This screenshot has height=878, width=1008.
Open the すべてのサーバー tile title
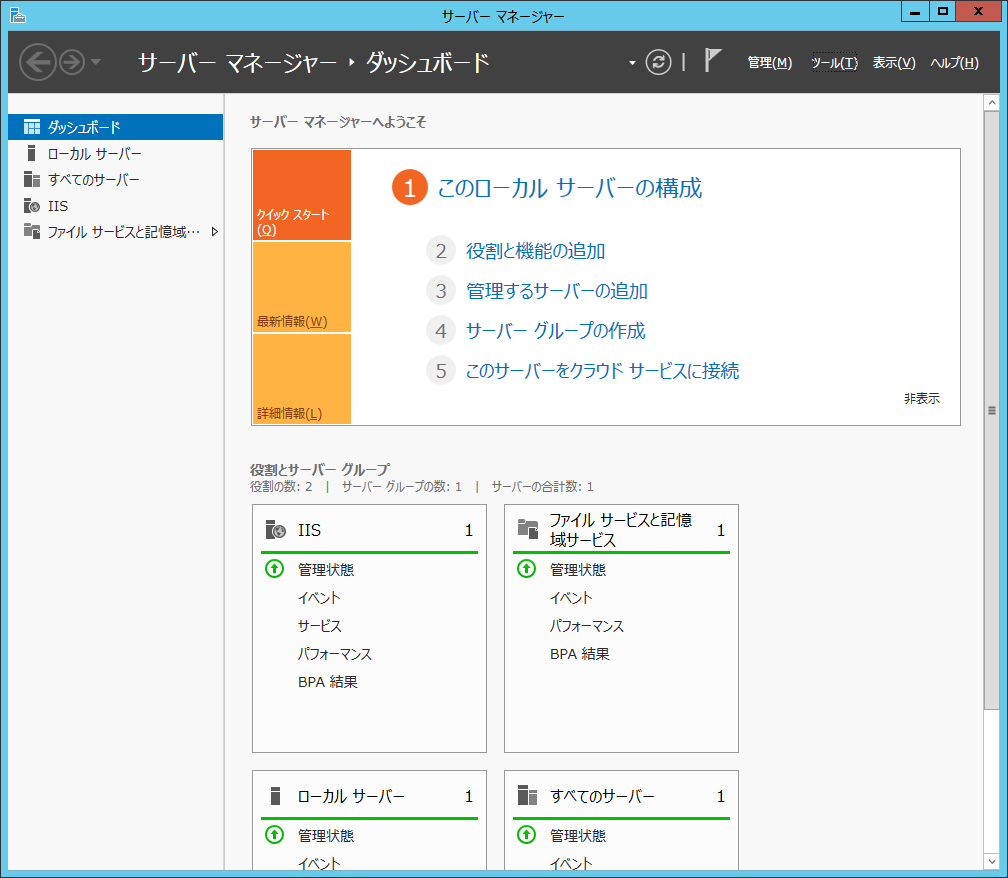pyautogui.click(x=602, y=796)
